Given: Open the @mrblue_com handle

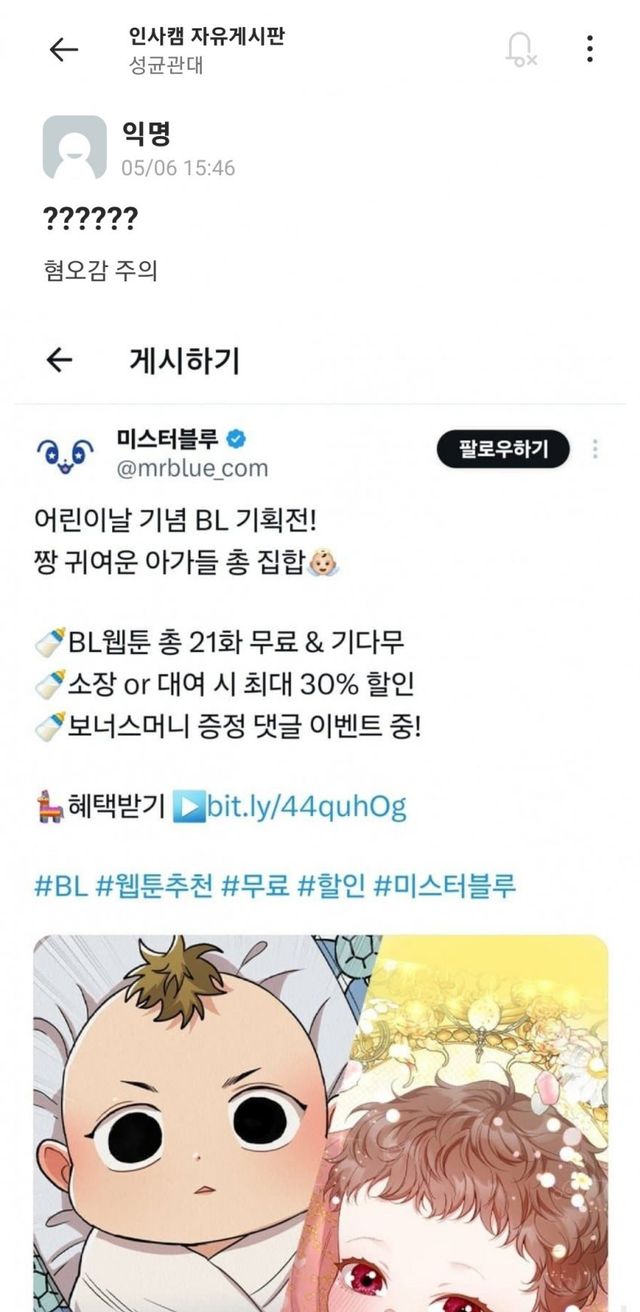Looking at the screenshot, I should [193, 467].
